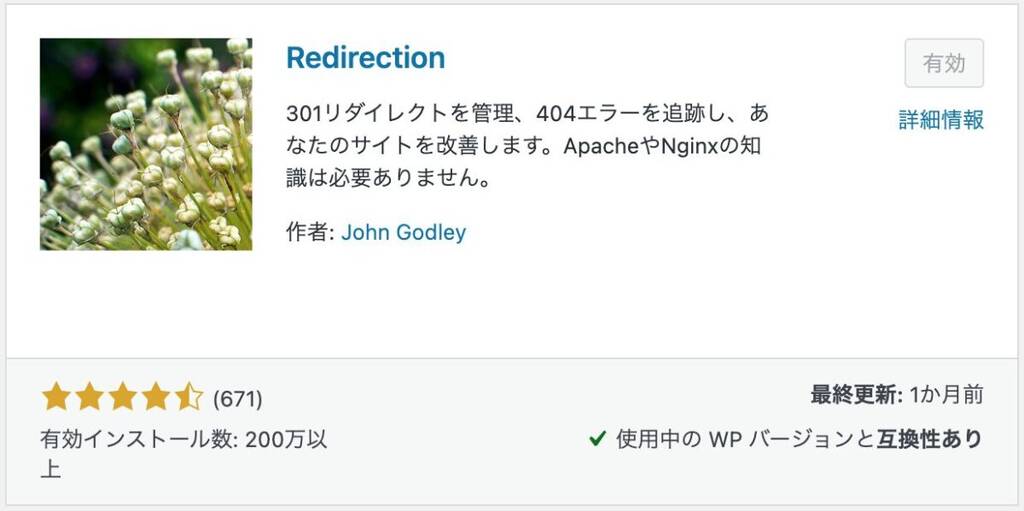Click the 1か月前 update time text
Screen dimensions: 1024x511
(x=946, y=395)
